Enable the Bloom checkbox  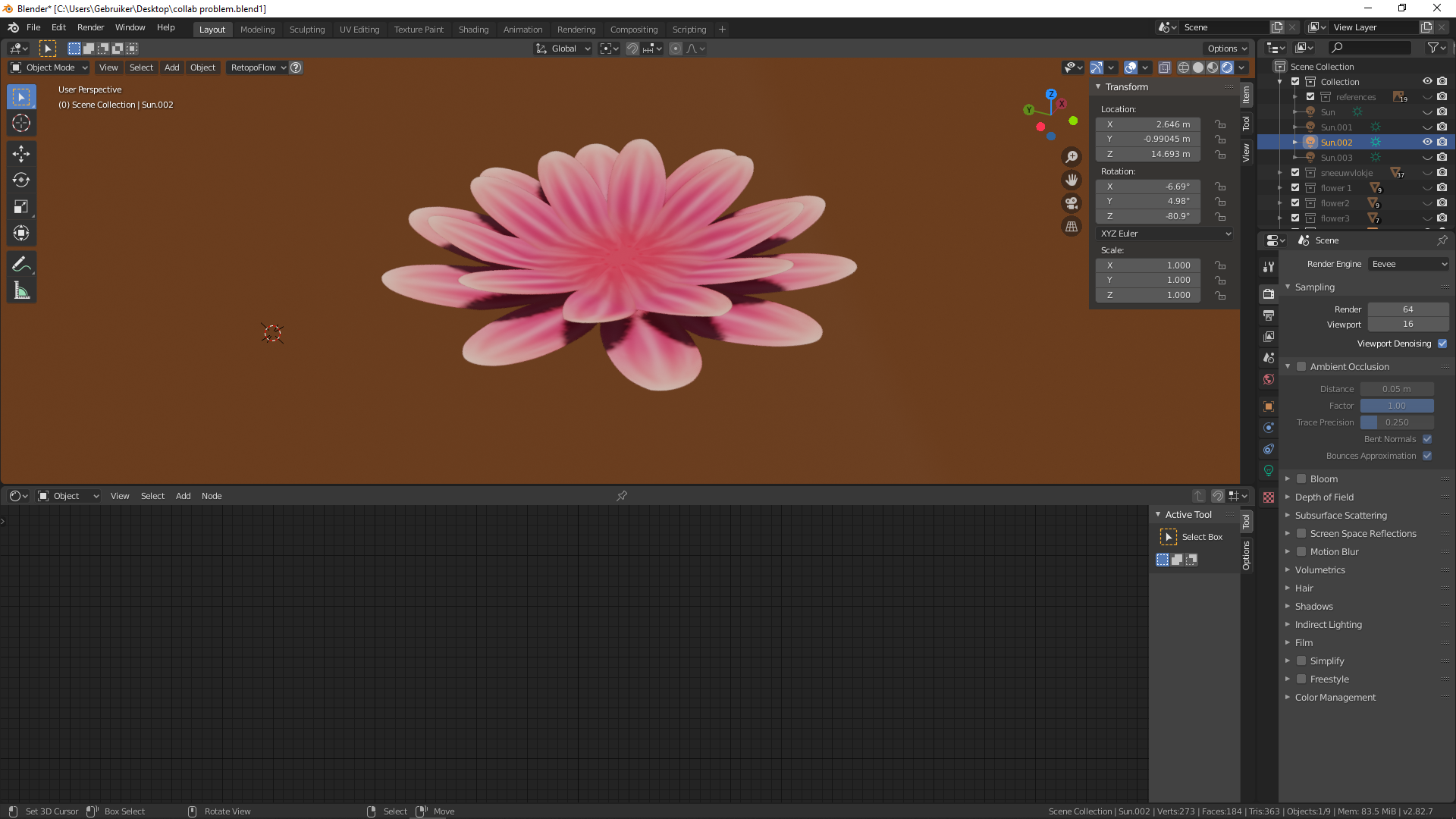(x=1301, y=479)
